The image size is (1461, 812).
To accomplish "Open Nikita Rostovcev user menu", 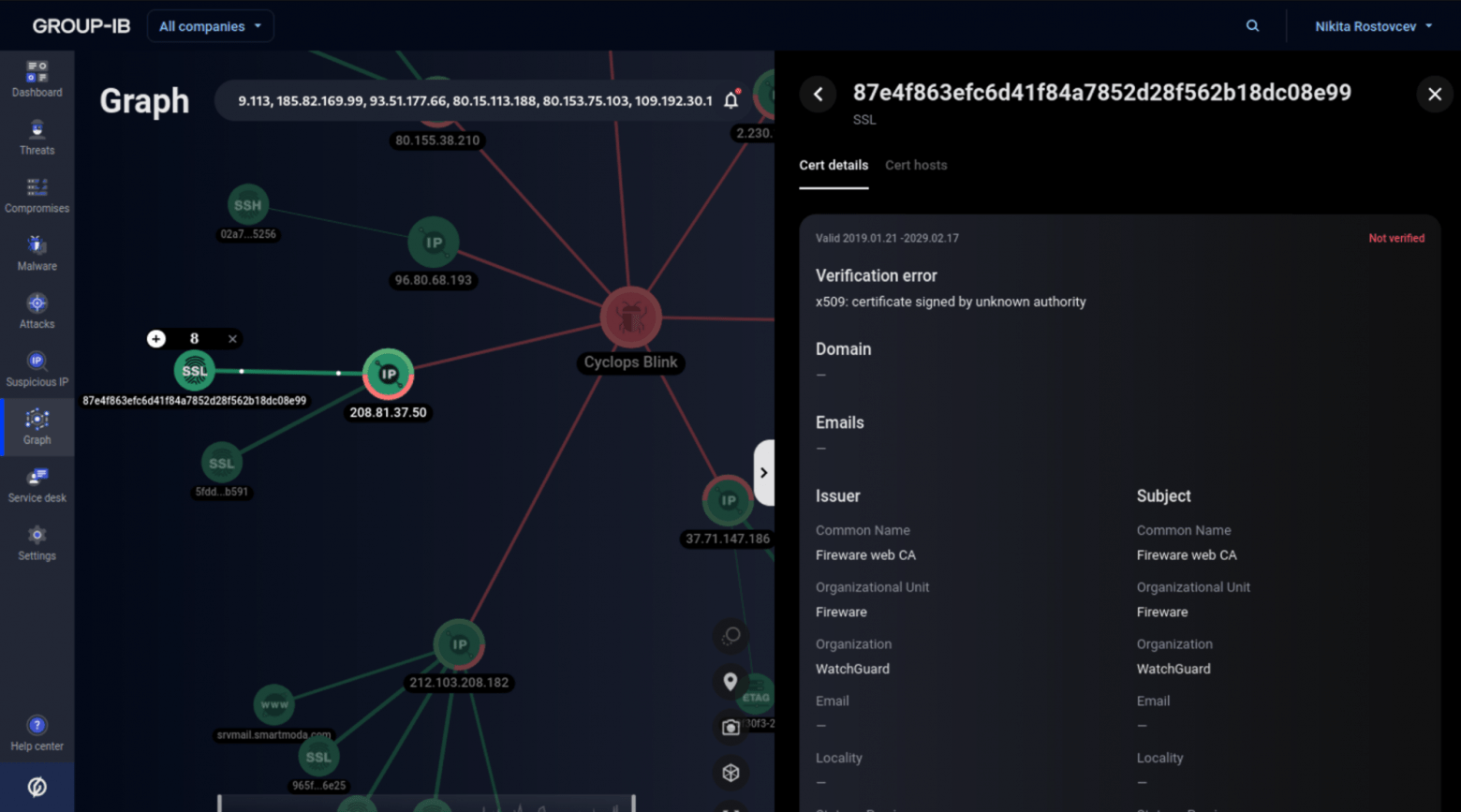I will pos(1373,26).
